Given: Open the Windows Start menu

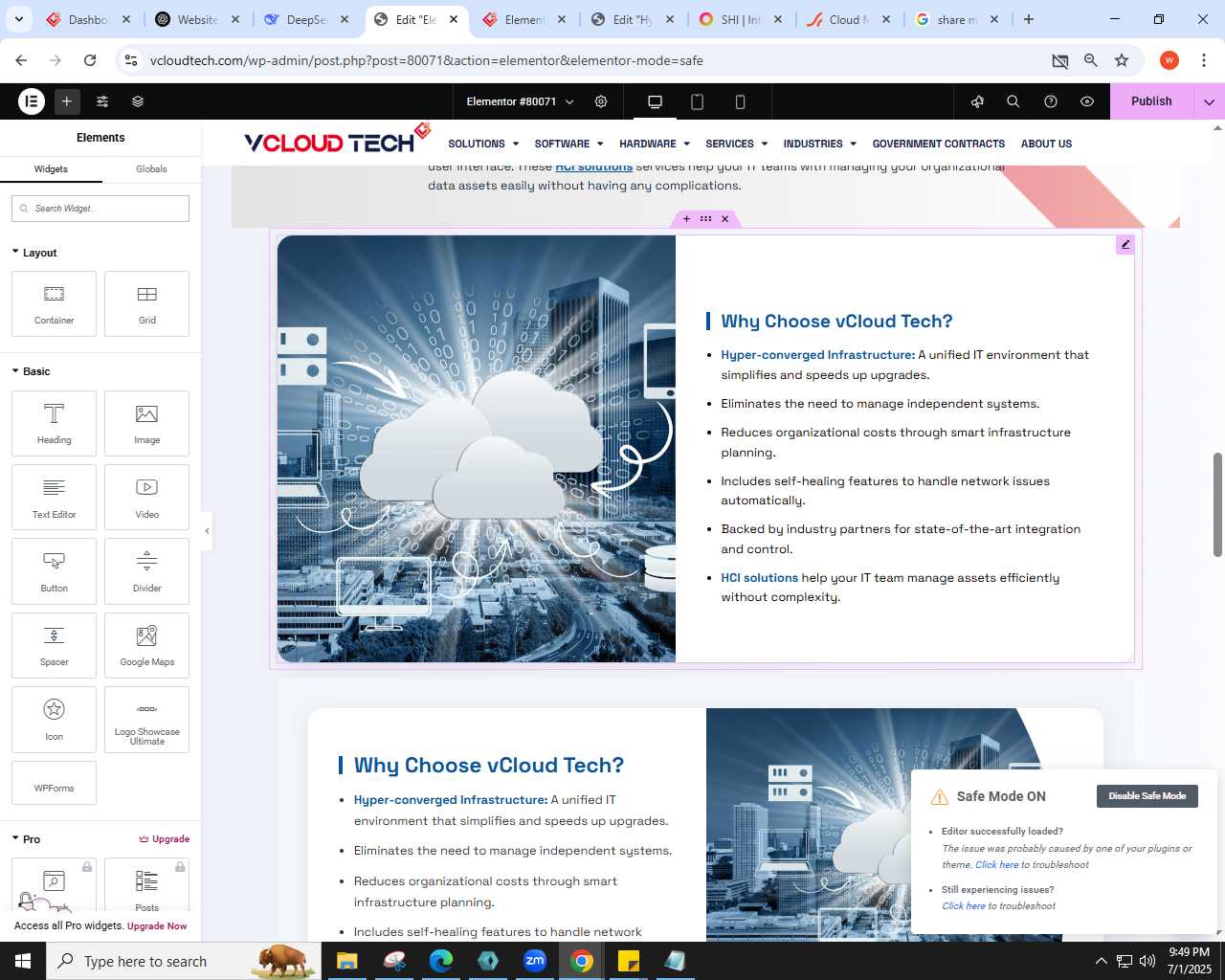Looking at the screenshot, I should coord(23,961).
